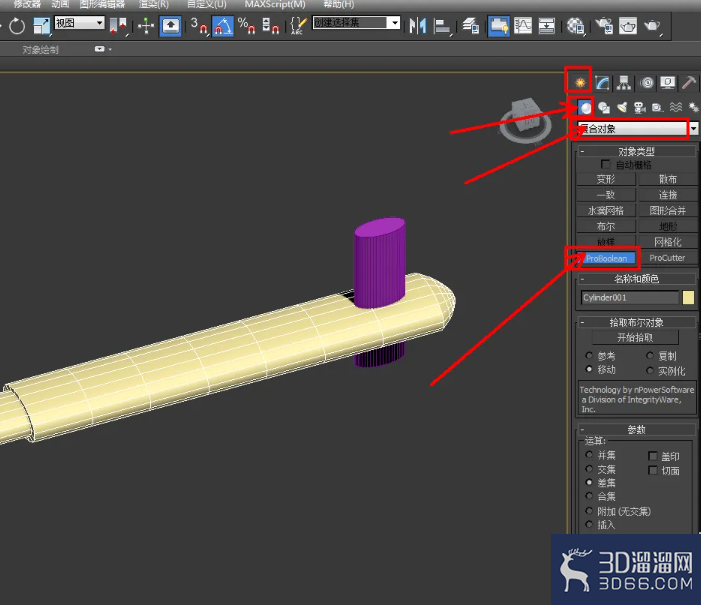Select the 附加 (无交集) operation radio
Viewport: 701px width, 605px height.
589,511
